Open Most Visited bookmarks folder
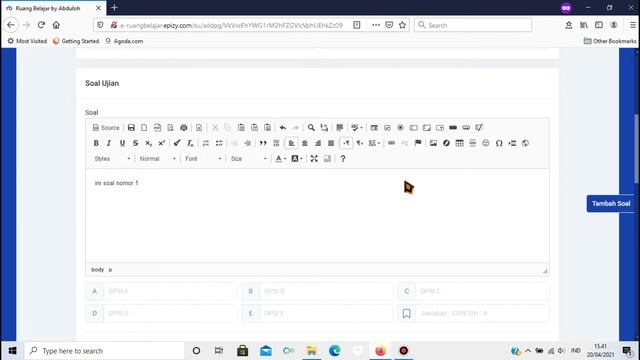The image size is (640, 360). (x=27, y=41)
